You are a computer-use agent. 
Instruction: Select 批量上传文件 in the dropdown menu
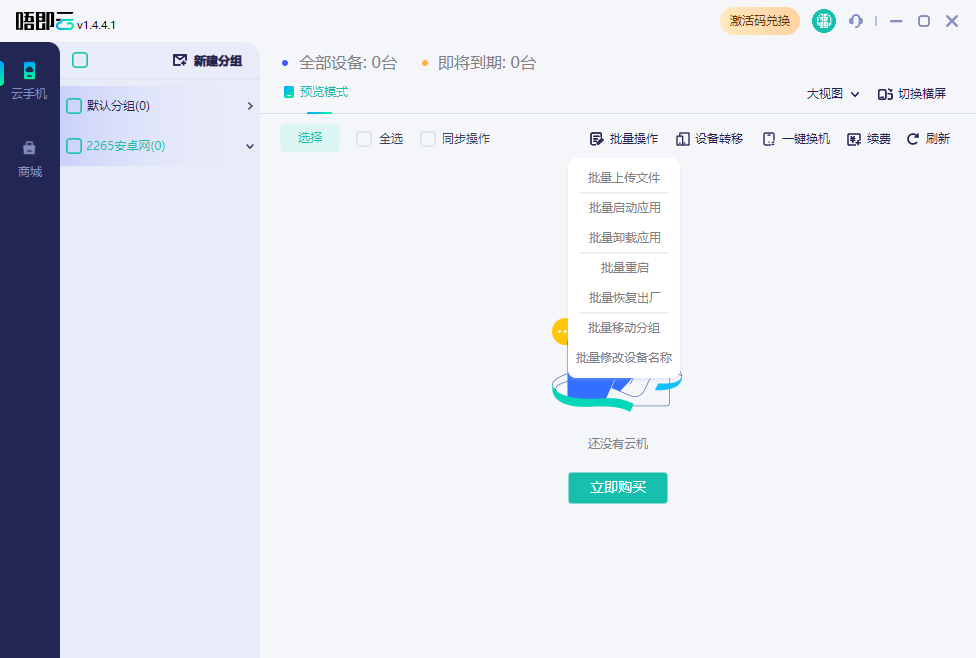pos(623,177)
